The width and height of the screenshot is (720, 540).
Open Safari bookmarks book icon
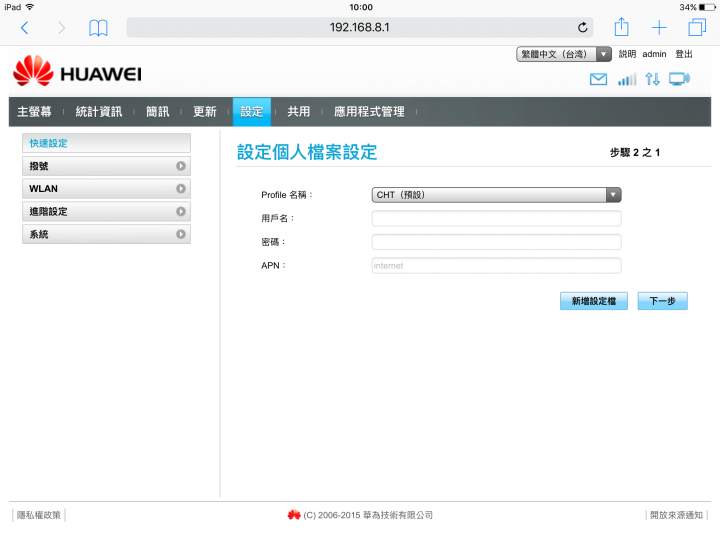pyautogui.click(x=98, y=28)
